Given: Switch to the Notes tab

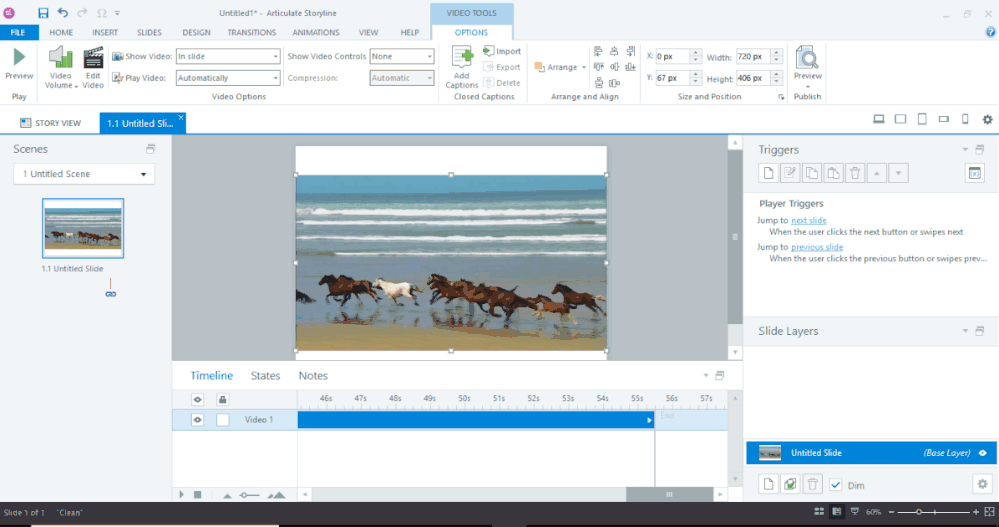Looking at the screenshot, I should [313, 375].
